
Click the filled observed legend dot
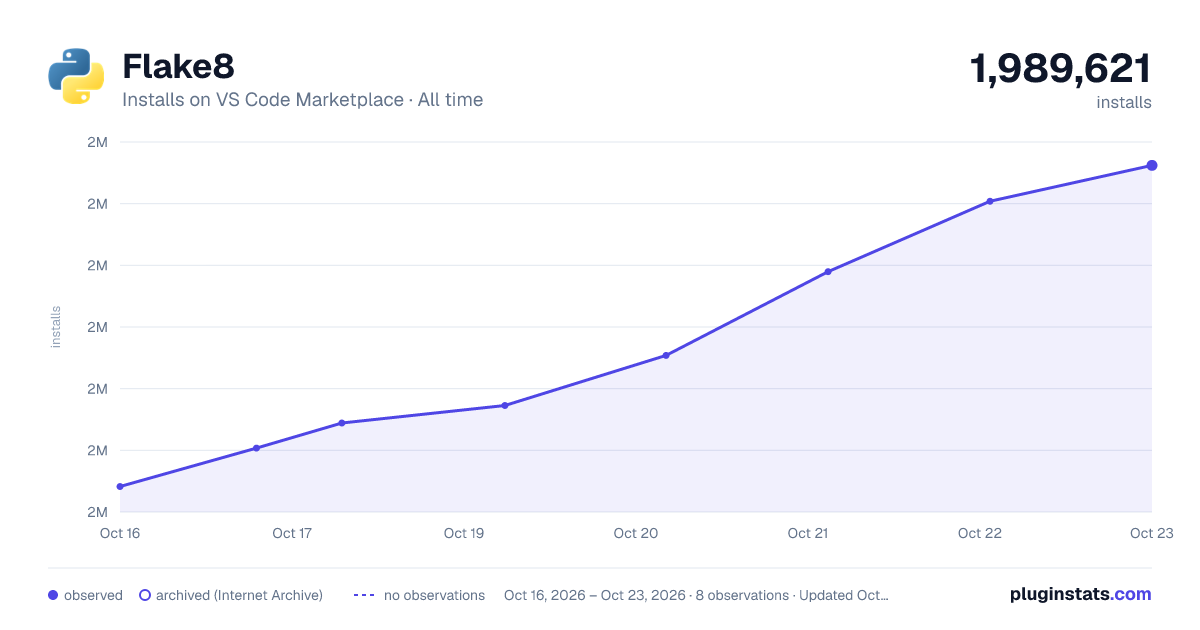pyautogui.click(x=53, y=595)
